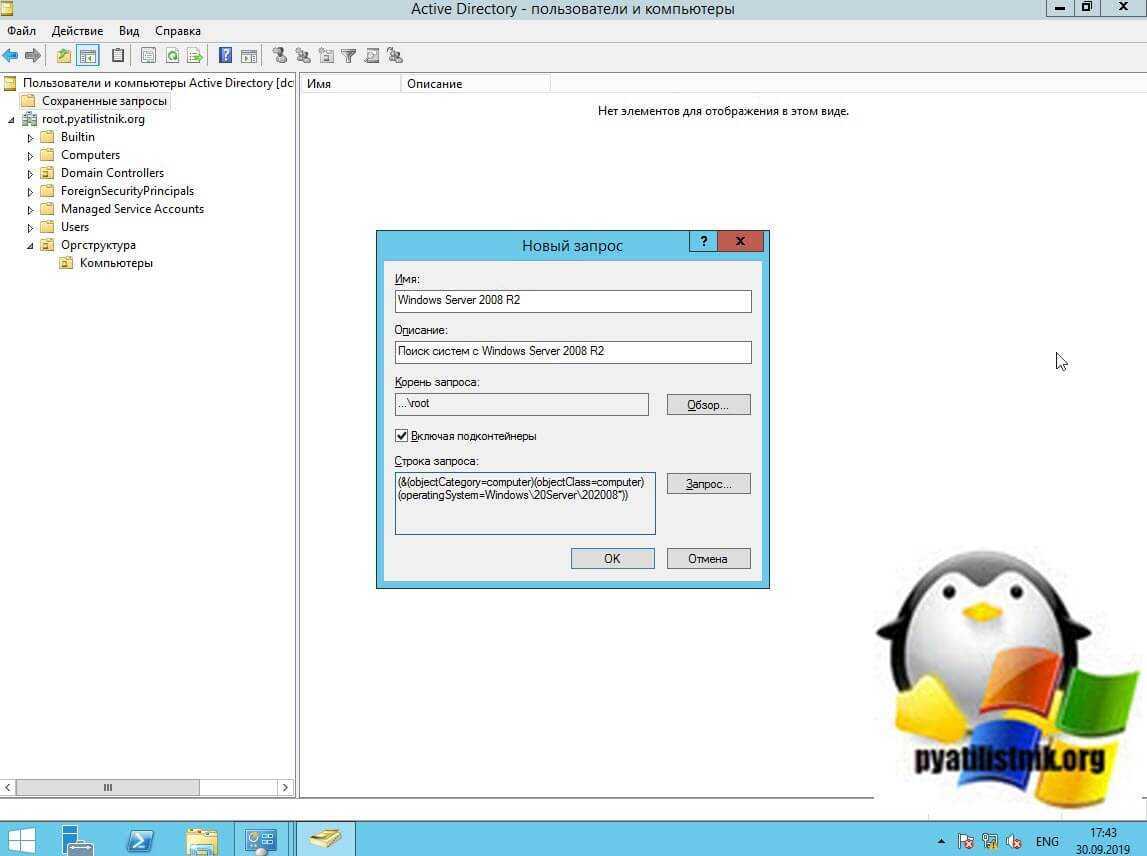
Task: Open the Справка menu
Action: click(178, 31)
